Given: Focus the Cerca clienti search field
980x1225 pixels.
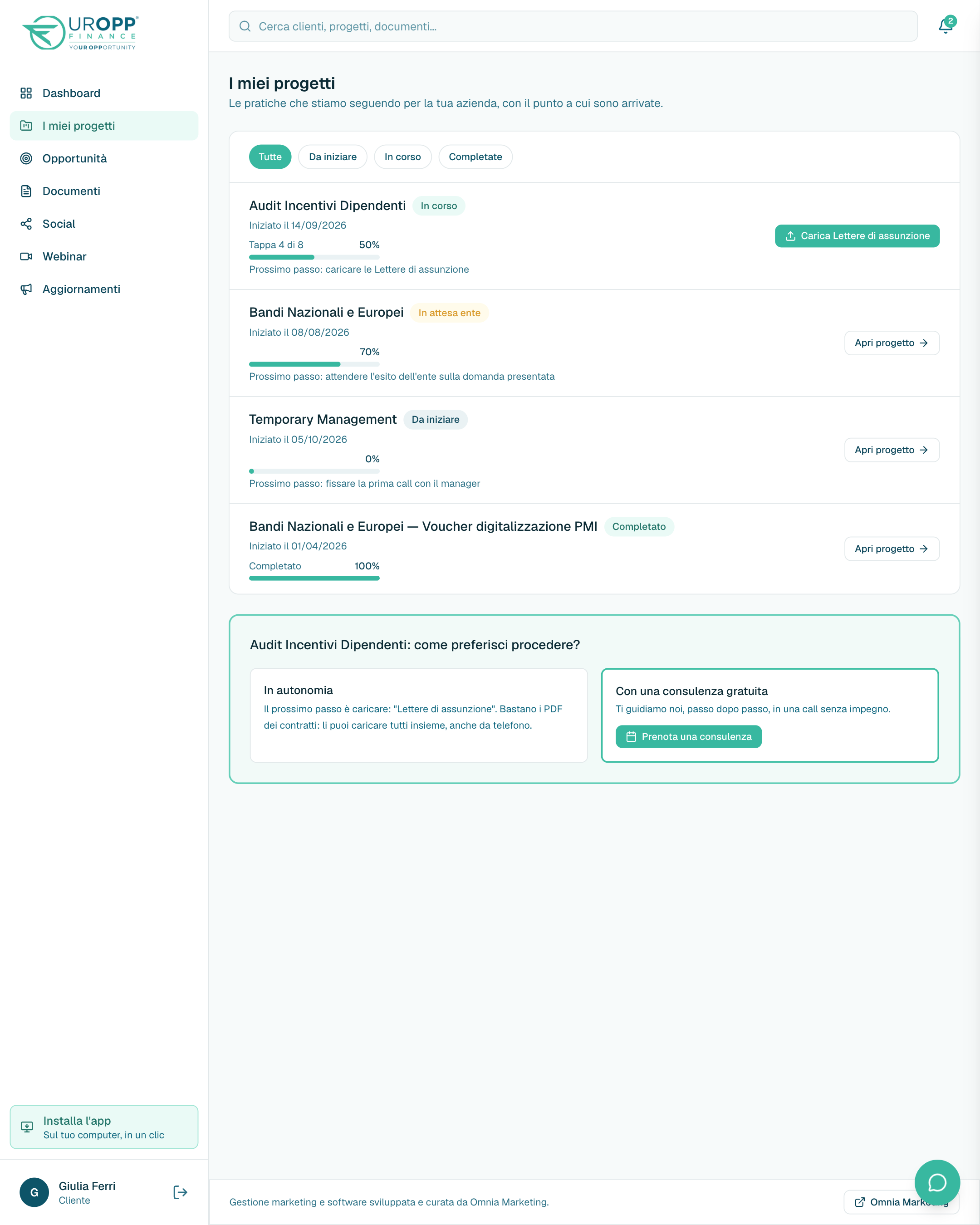Looking at the screenshot, I should (x=573, y=26).
